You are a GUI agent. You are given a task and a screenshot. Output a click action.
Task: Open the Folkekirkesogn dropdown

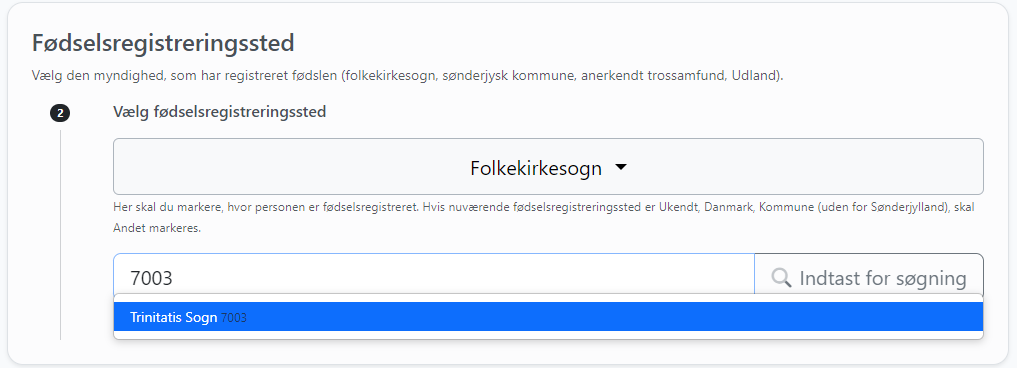pyautogui.click(x=548, y=167)
